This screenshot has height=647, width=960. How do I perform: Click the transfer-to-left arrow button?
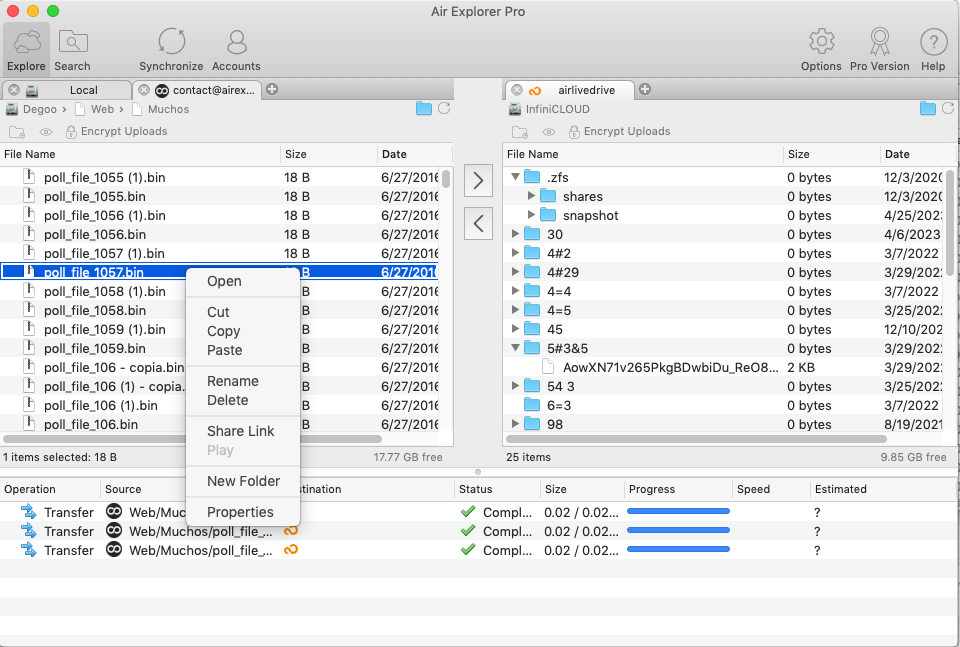pos(478,223)
